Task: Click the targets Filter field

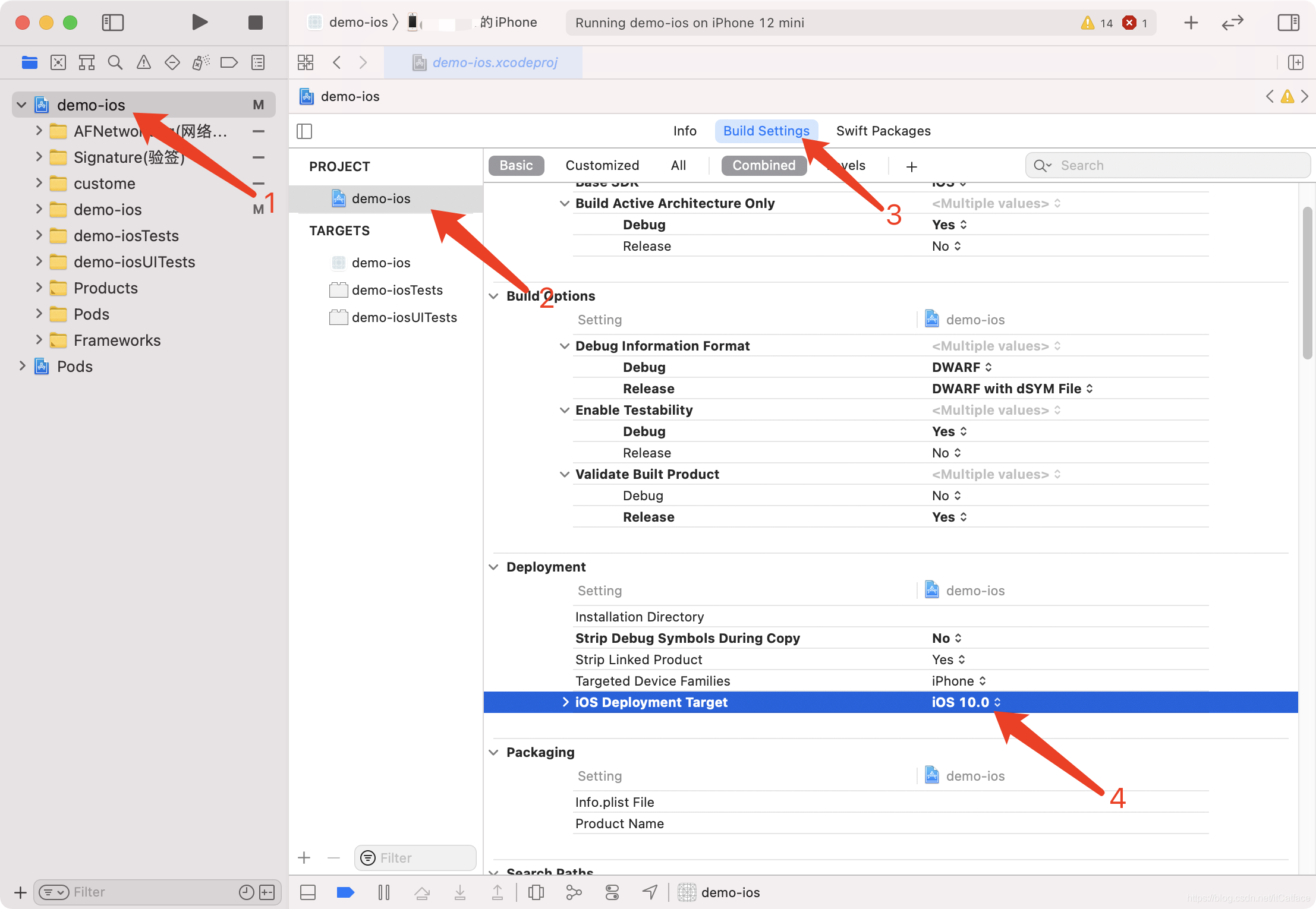Action: pyautogui.click(x=415, y=858)
